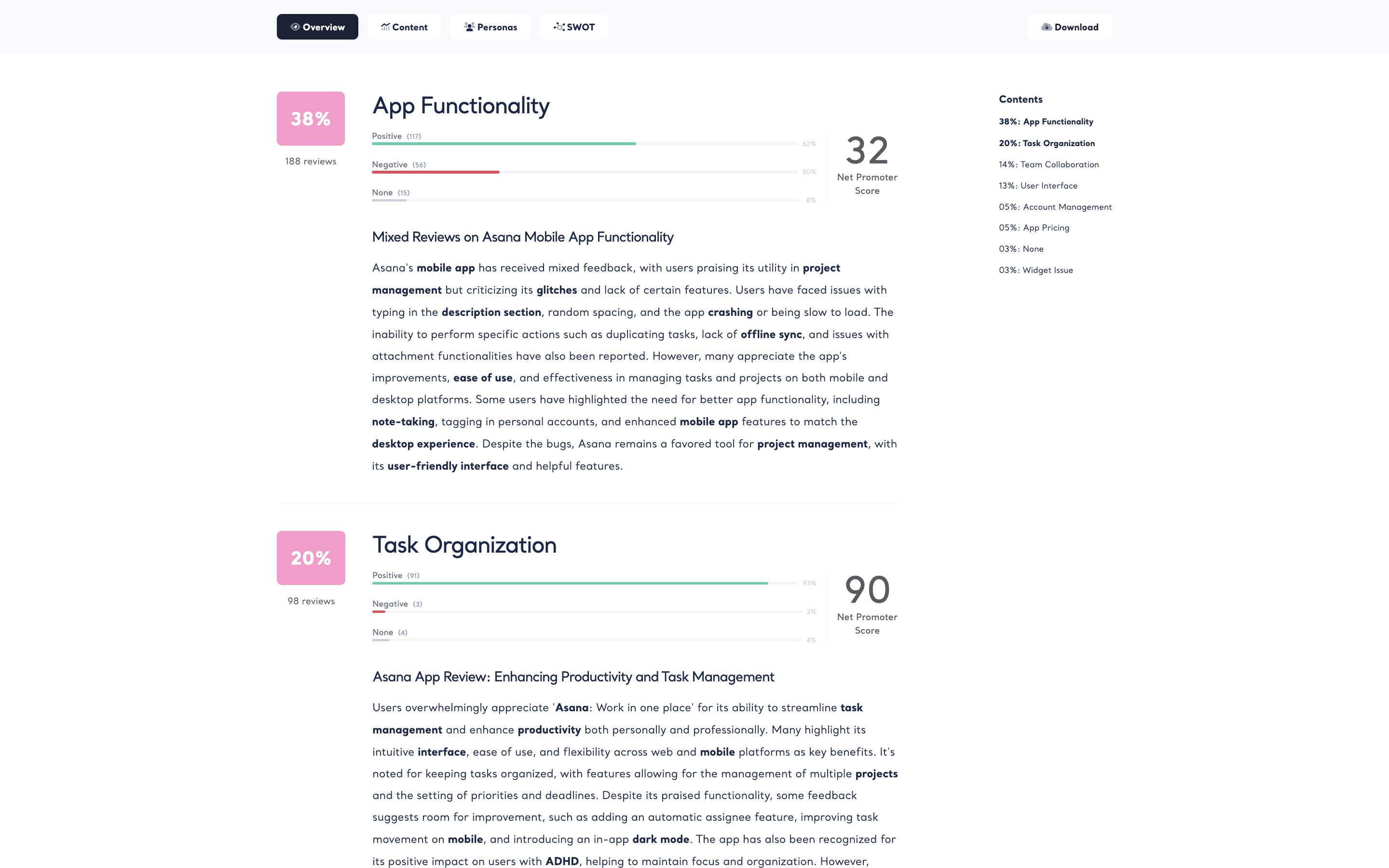Click the eye icon on Overview tab
The width and height of the screenshot is (1389, 868).
point(295,27)
